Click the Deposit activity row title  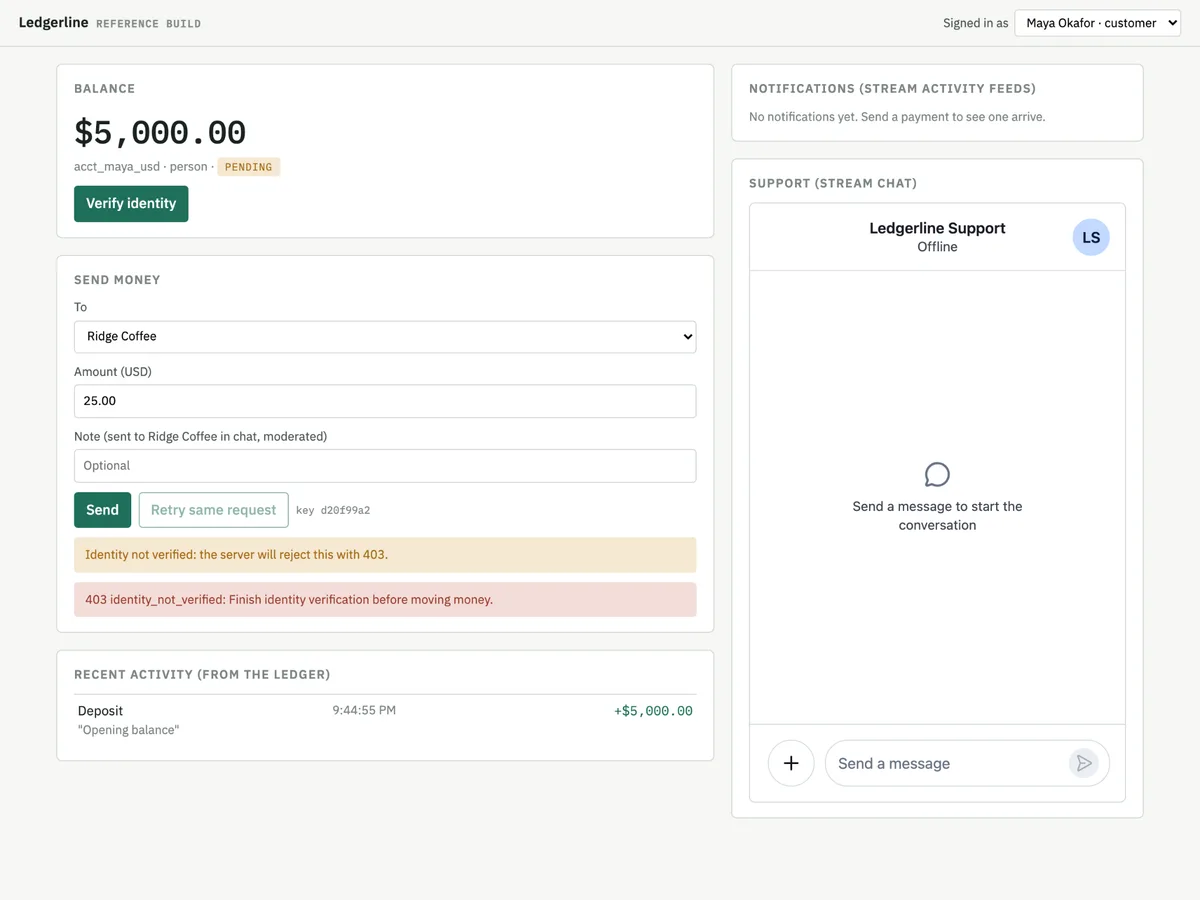click(x=100, y=710)
